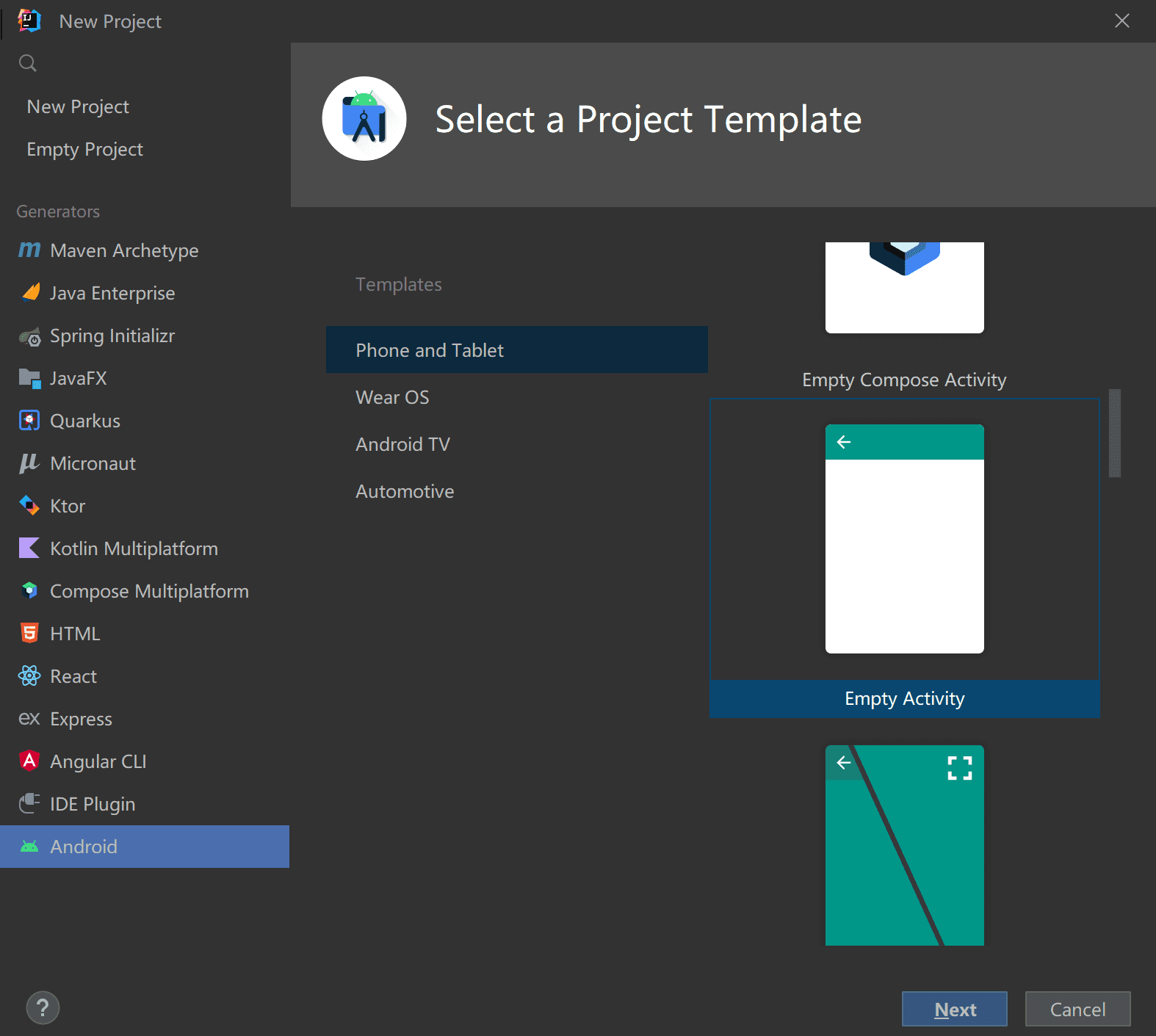Pick the Empty Compose Activity thumbnail

click(x=905, y=287)
